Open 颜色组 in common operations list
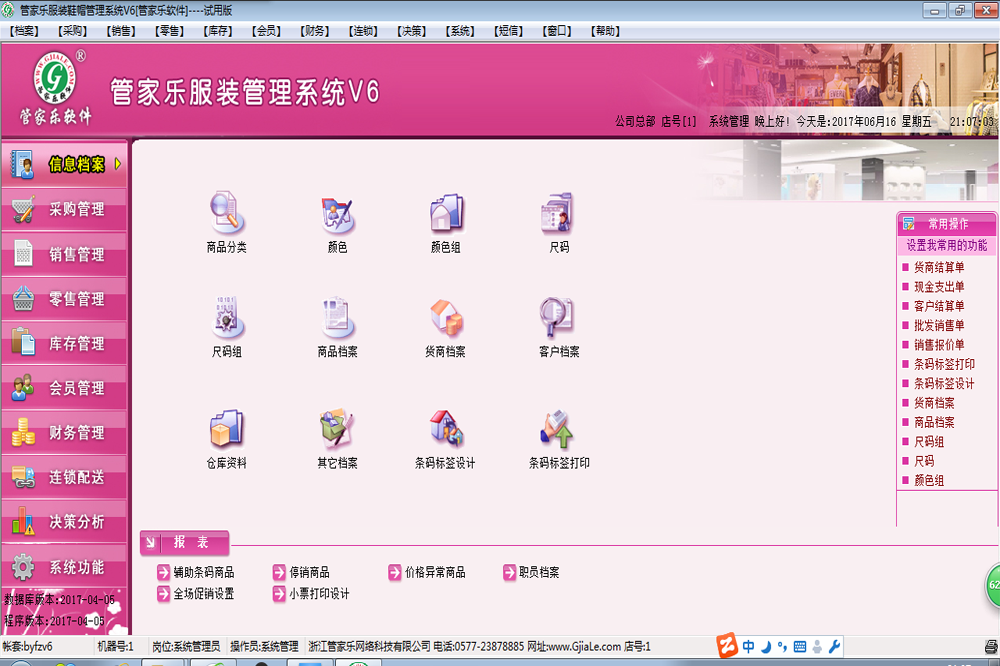 [x=929, y=480]
